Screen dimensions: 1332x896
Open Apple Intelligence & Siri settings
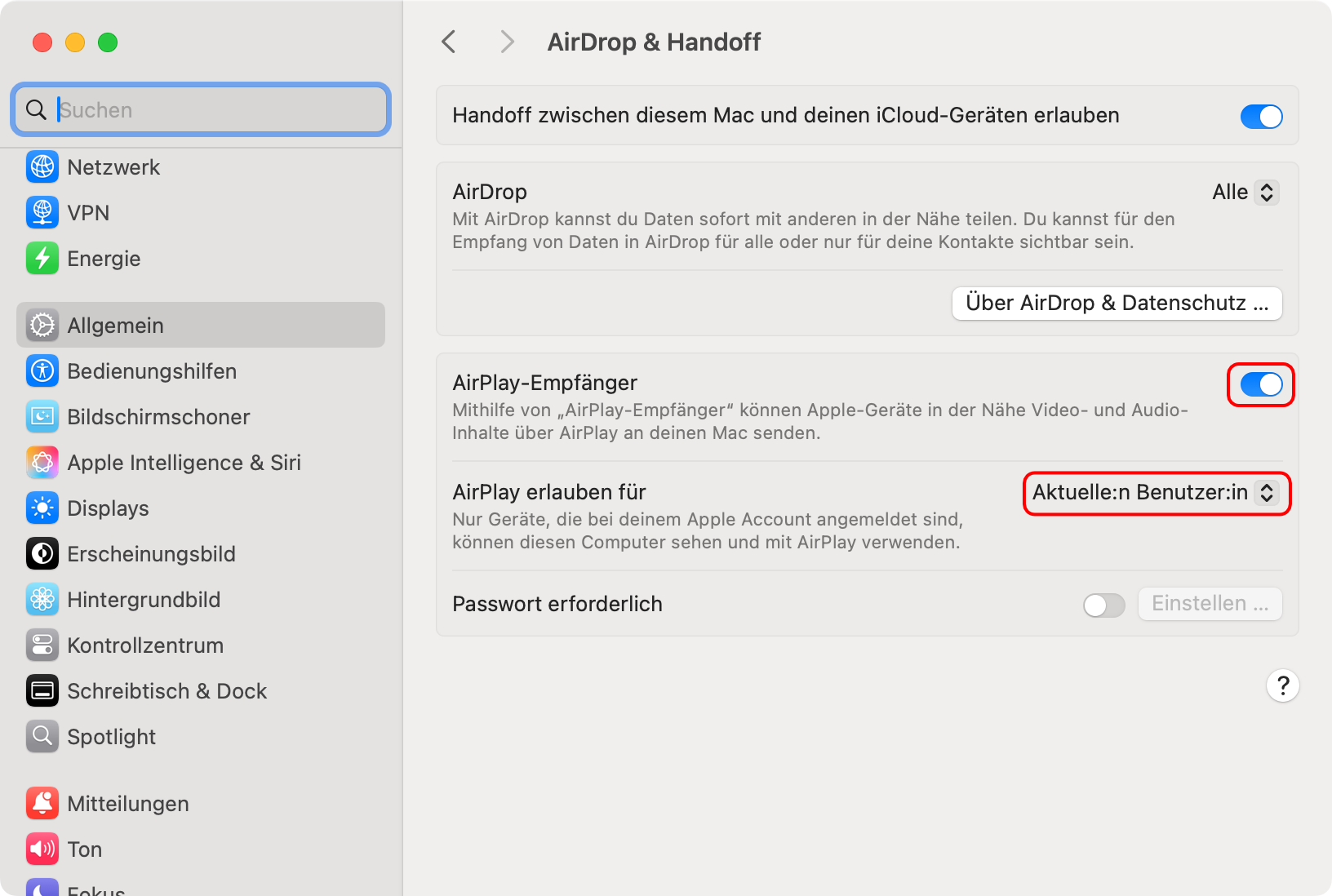(x=201, y=463)
